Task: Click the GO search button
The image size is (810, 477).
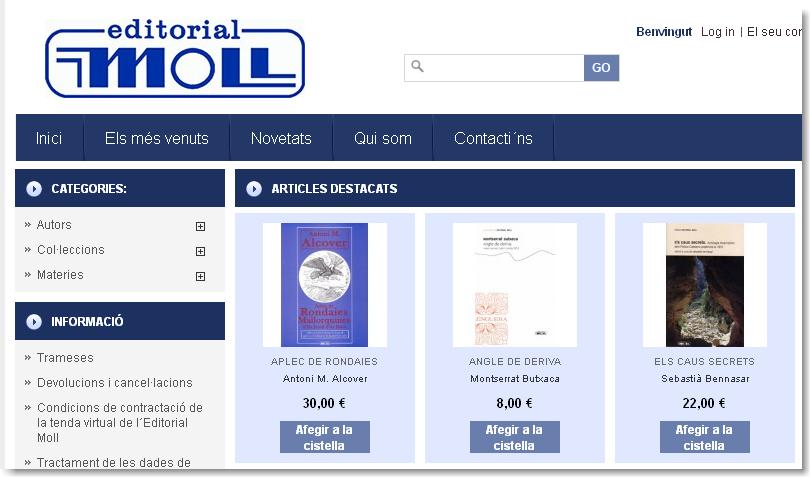Action: pyautogui.click(x=601, y=68)
